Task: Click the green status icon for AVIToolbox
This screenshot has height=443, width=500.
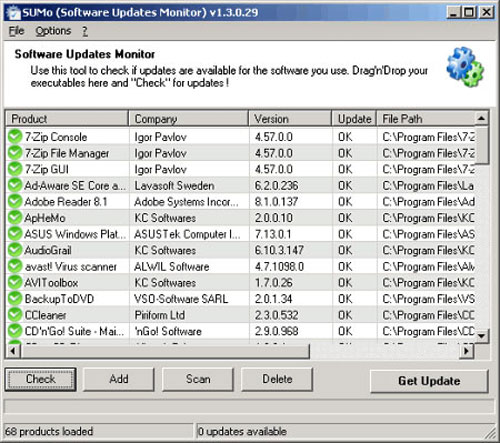Action: [15, 282]
